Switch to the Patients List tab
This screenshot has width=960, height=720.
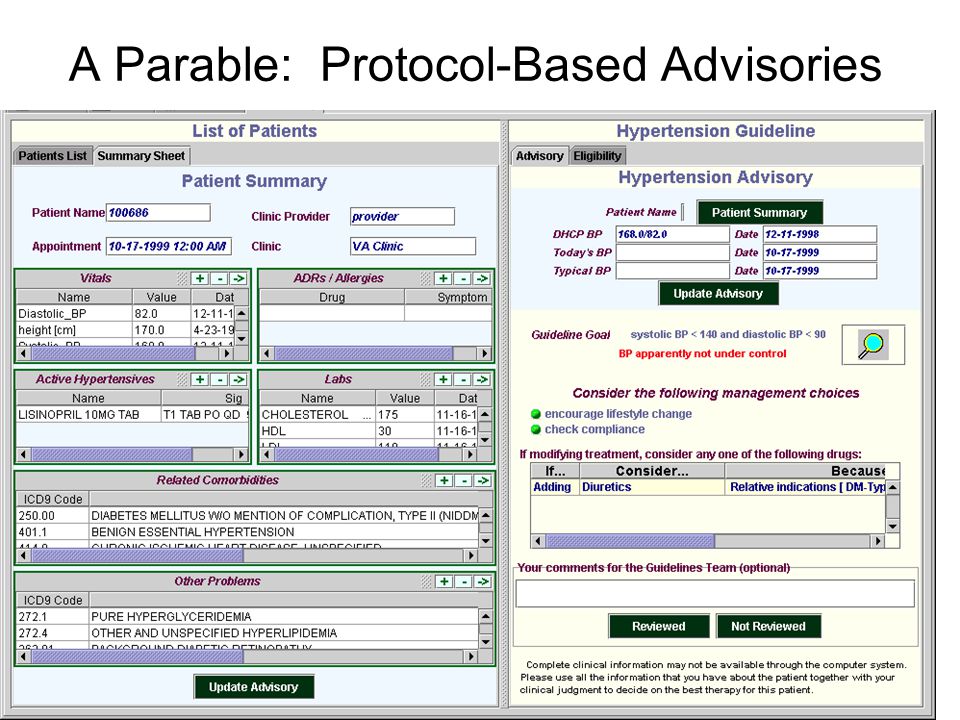pyautogui.click(x=53, y=156)
